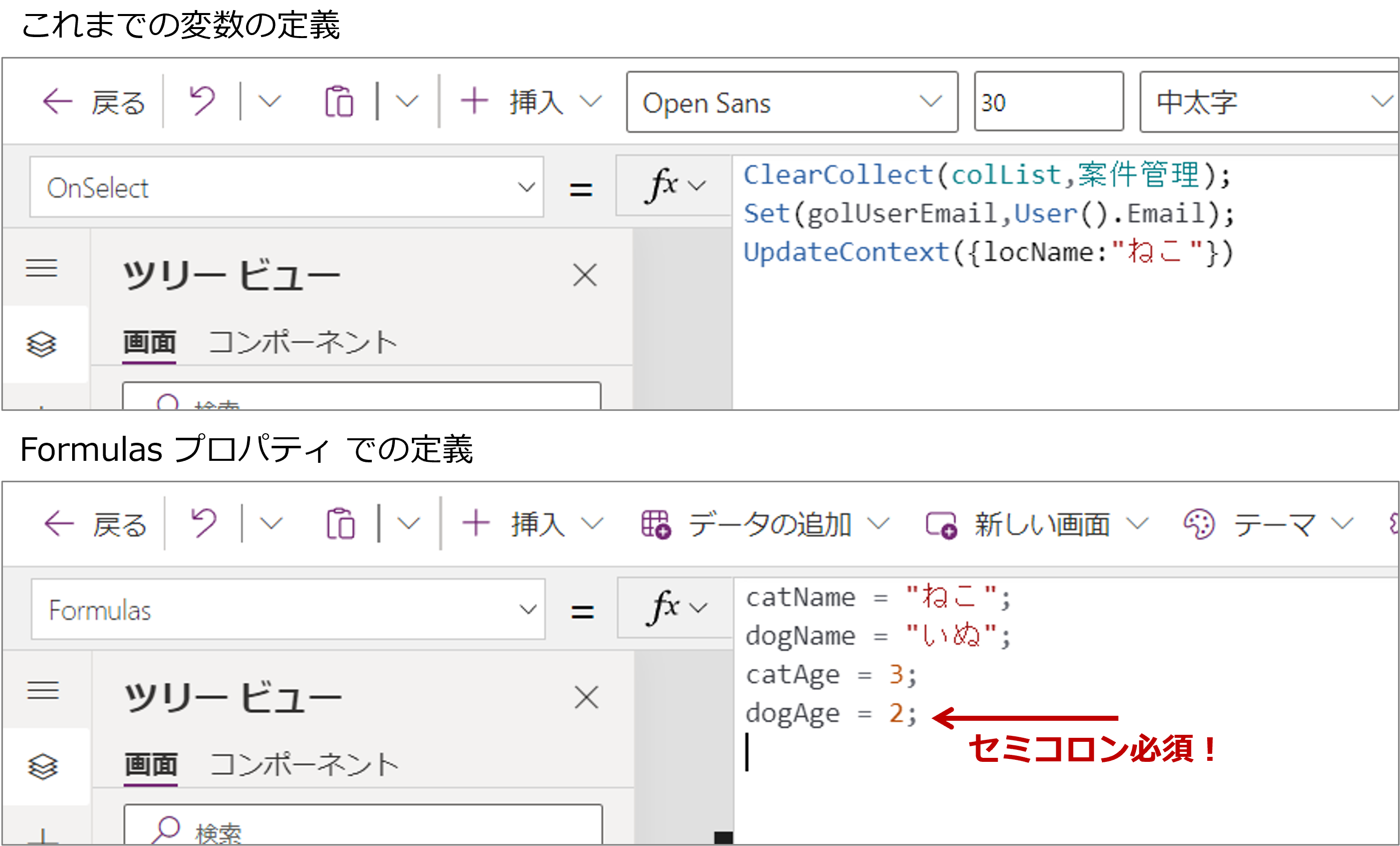Open the 中太字 font weight dropdown
This screenshot has width=1400, height=846.
click(1269, 102)
